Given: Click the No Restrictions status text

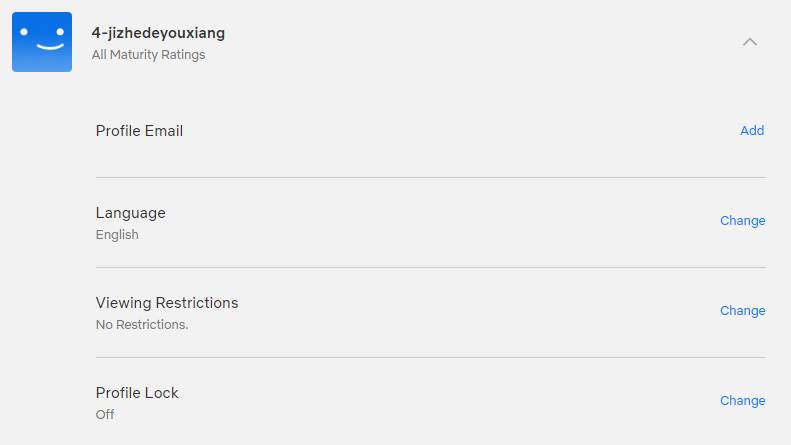Looking at the screenshot, I should tap(142, 324).
